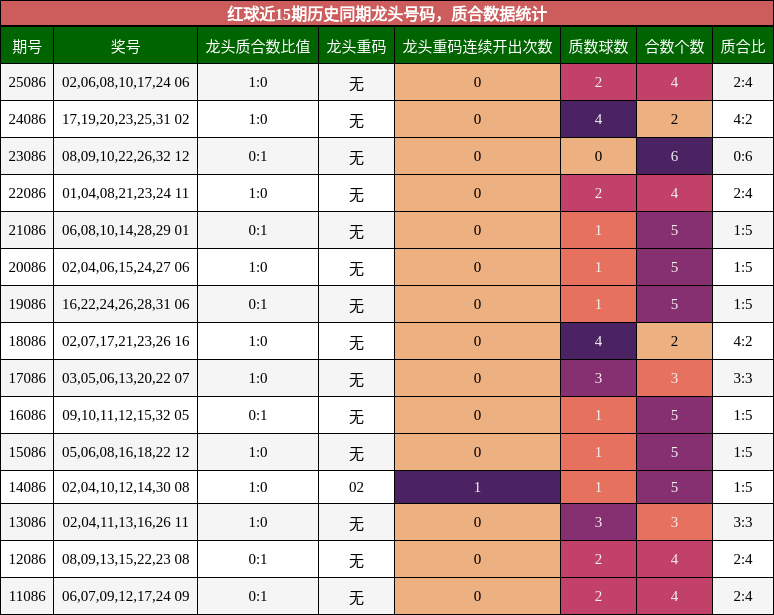Click the 0:6 ratio in row 23086
Viewport: 774px width, 615px height.
pos(743,156)
